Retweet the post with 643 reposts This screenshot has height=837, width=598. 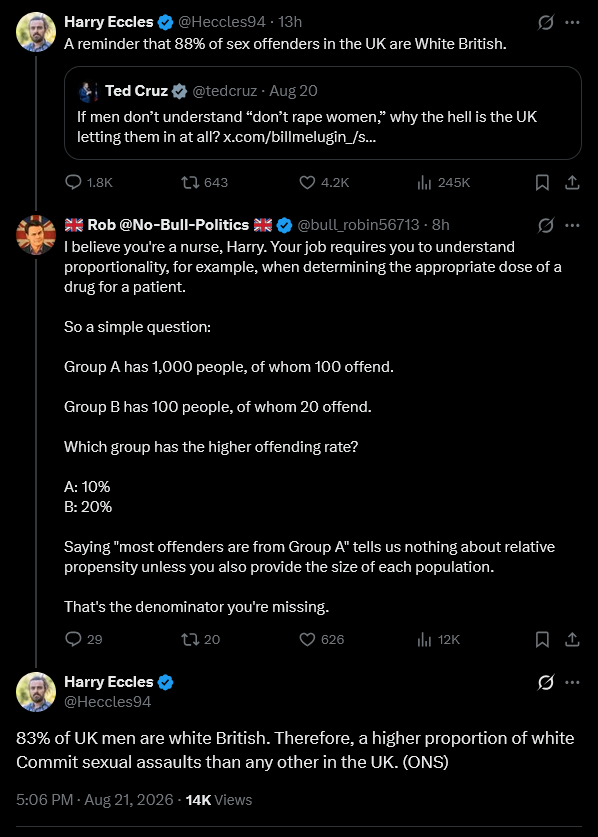click(204, 183)
